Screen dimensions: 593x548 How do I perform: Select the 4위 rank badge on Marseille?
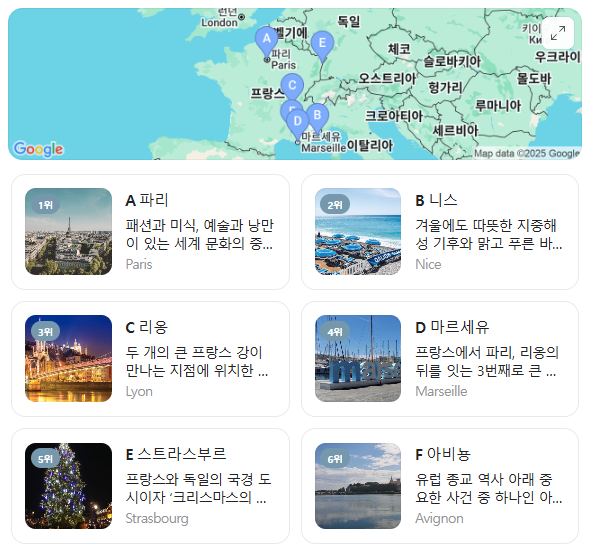click(x=335, y=332)
